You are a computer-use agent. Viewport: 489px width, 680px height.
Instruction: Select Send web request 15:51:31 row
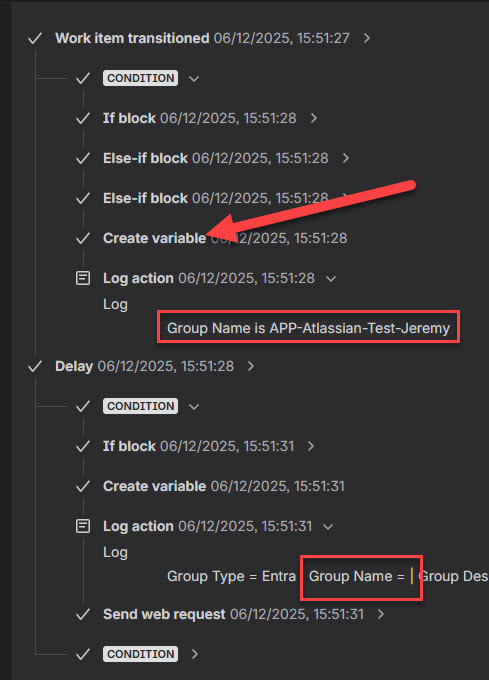[x=233, y=614]
